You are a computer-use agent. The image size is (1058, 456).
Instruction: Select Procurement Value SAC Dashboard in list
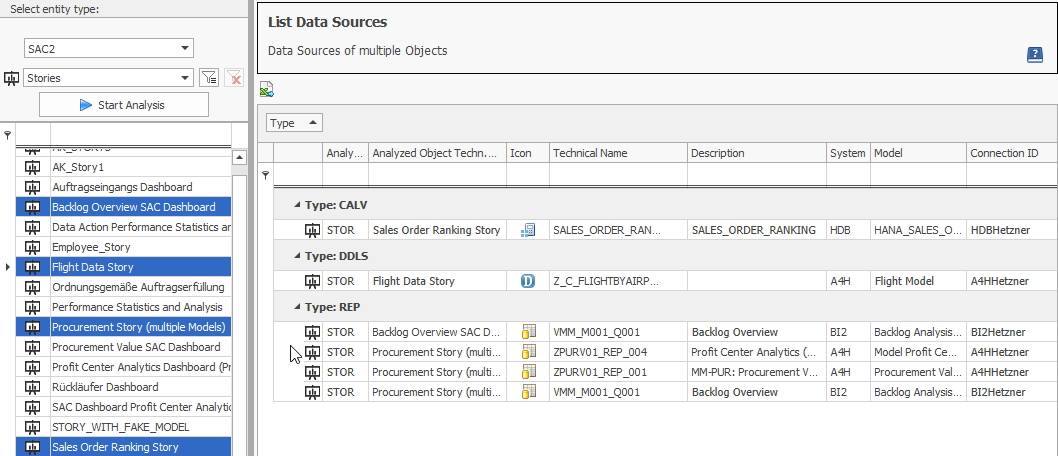[136, 347]
